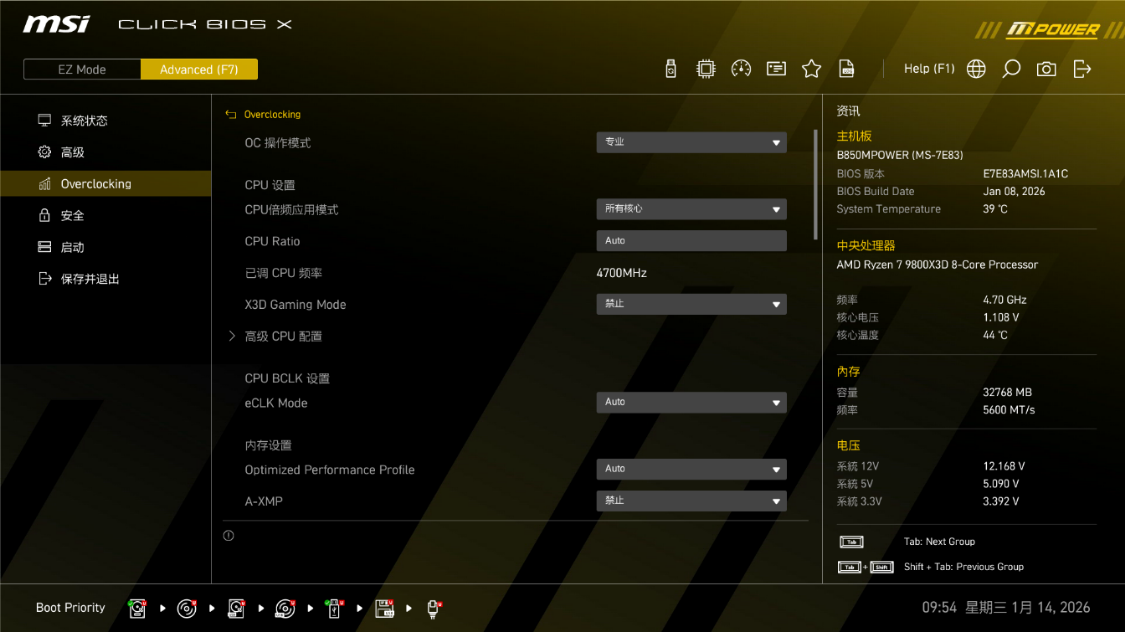Open the OC 操作模式 dropdown
The width and height of the screenshot is (1125, 632).
click(691, 142)
